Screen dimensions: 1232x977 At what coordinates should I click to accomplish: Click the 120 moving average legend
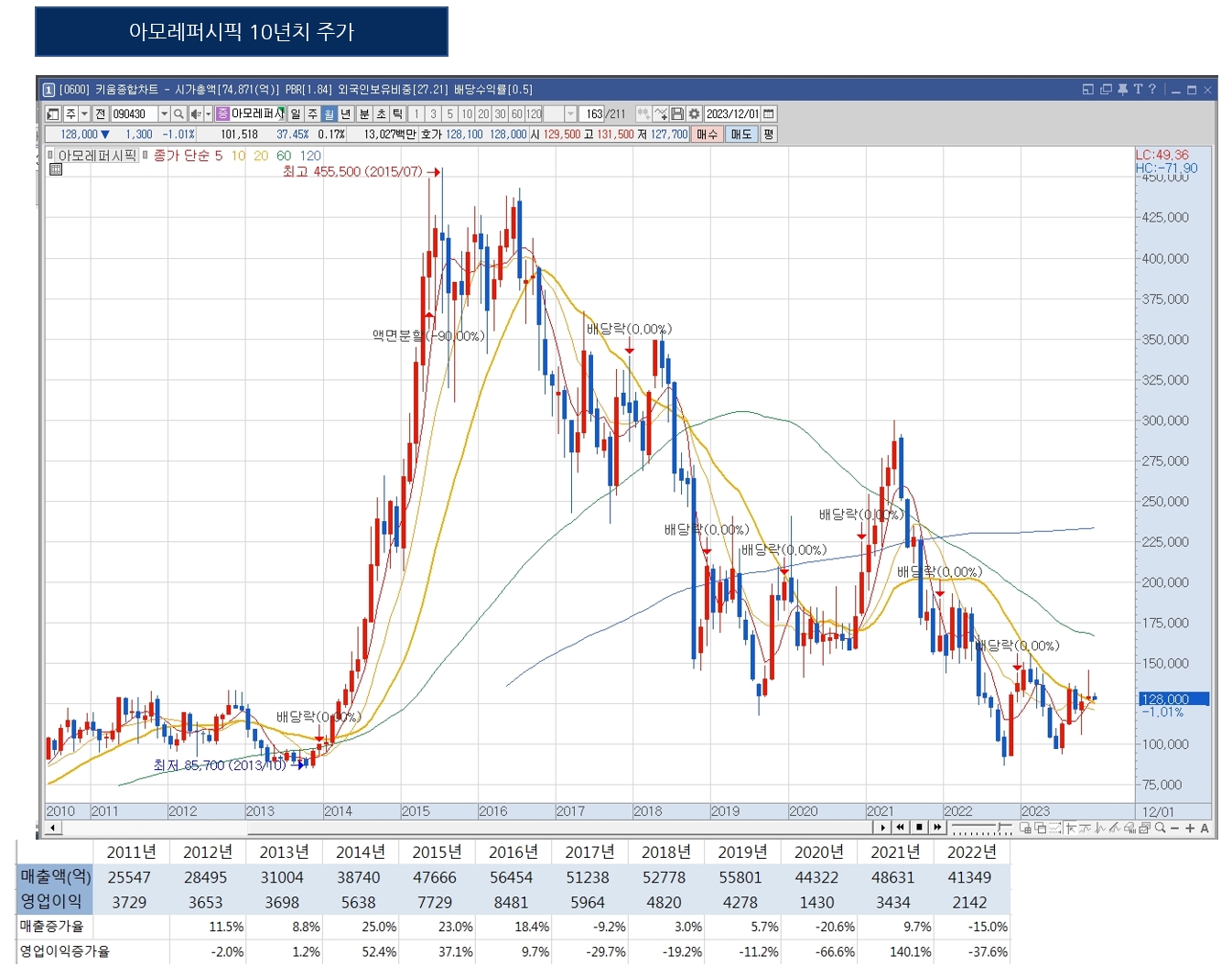(x=310, y=156)
